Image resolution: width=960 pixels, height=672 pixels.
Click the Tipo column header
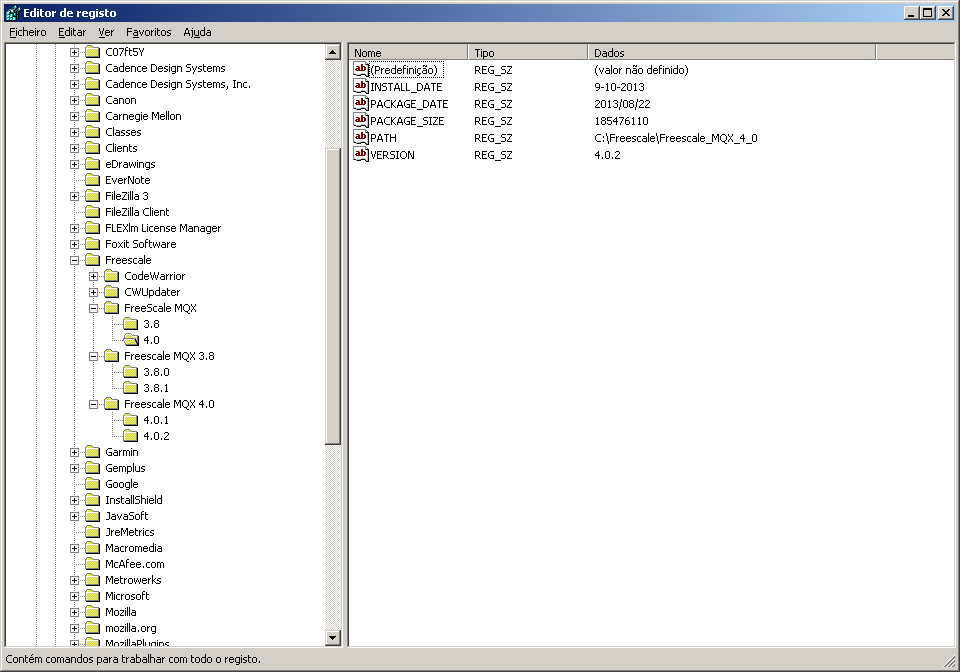click(x=528, y=53)
